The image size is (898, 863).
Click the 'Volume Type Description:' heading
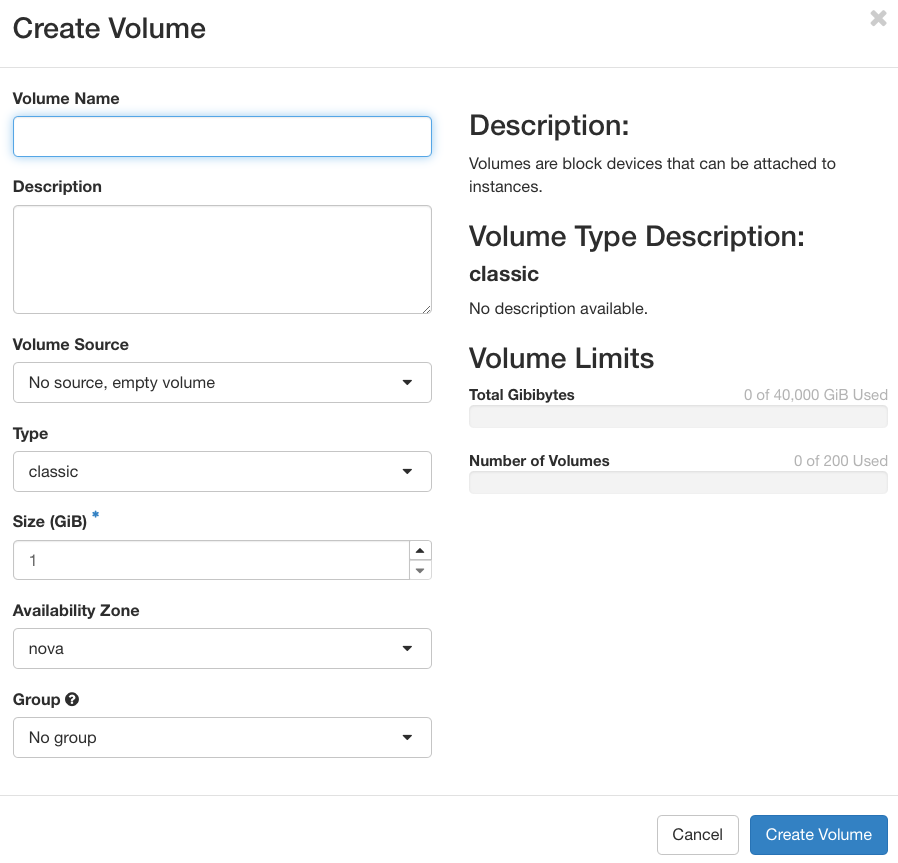coord(637,237)
